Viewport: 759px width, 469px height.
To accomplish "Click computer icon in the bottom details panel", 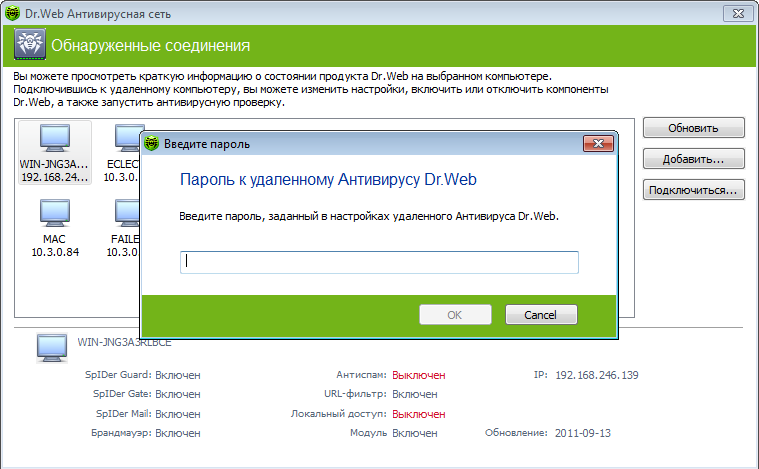I will [52, 347].
